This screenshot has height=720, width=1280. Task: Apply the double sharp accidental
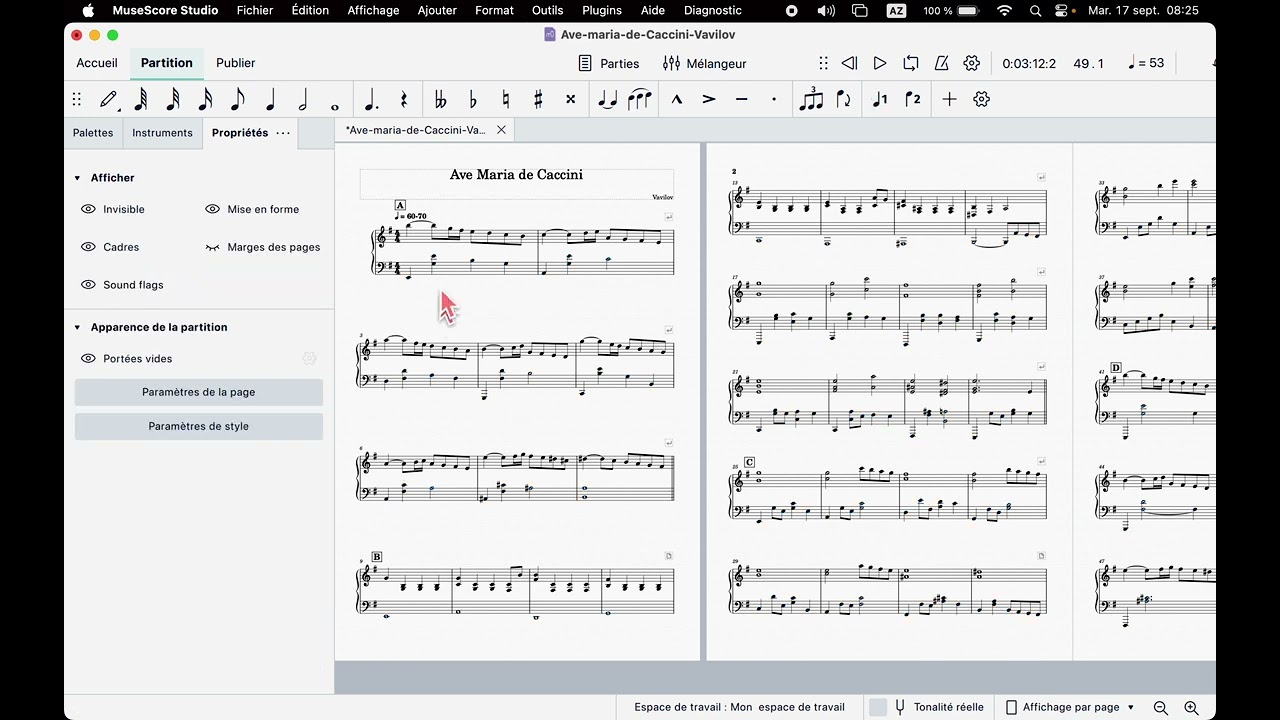tap(570, 99)
